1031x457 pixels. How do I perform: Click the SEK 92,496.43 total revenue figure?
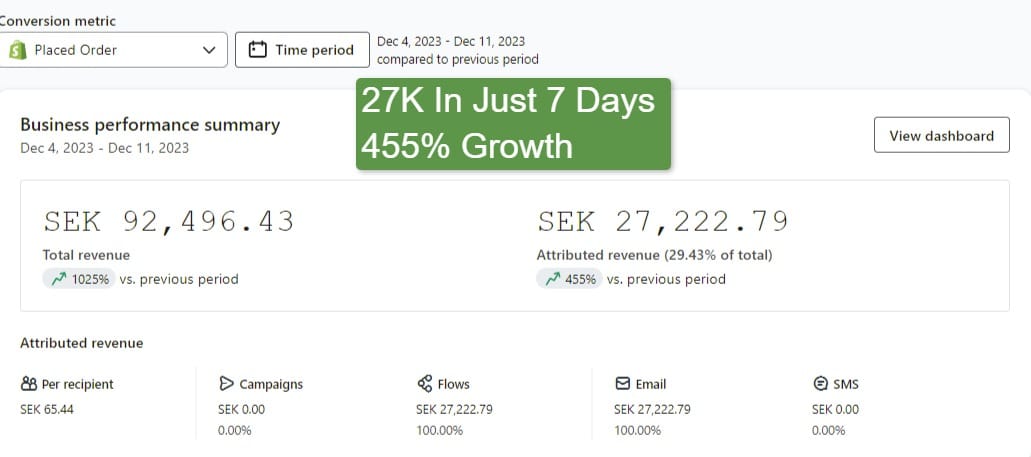(168, 222)
